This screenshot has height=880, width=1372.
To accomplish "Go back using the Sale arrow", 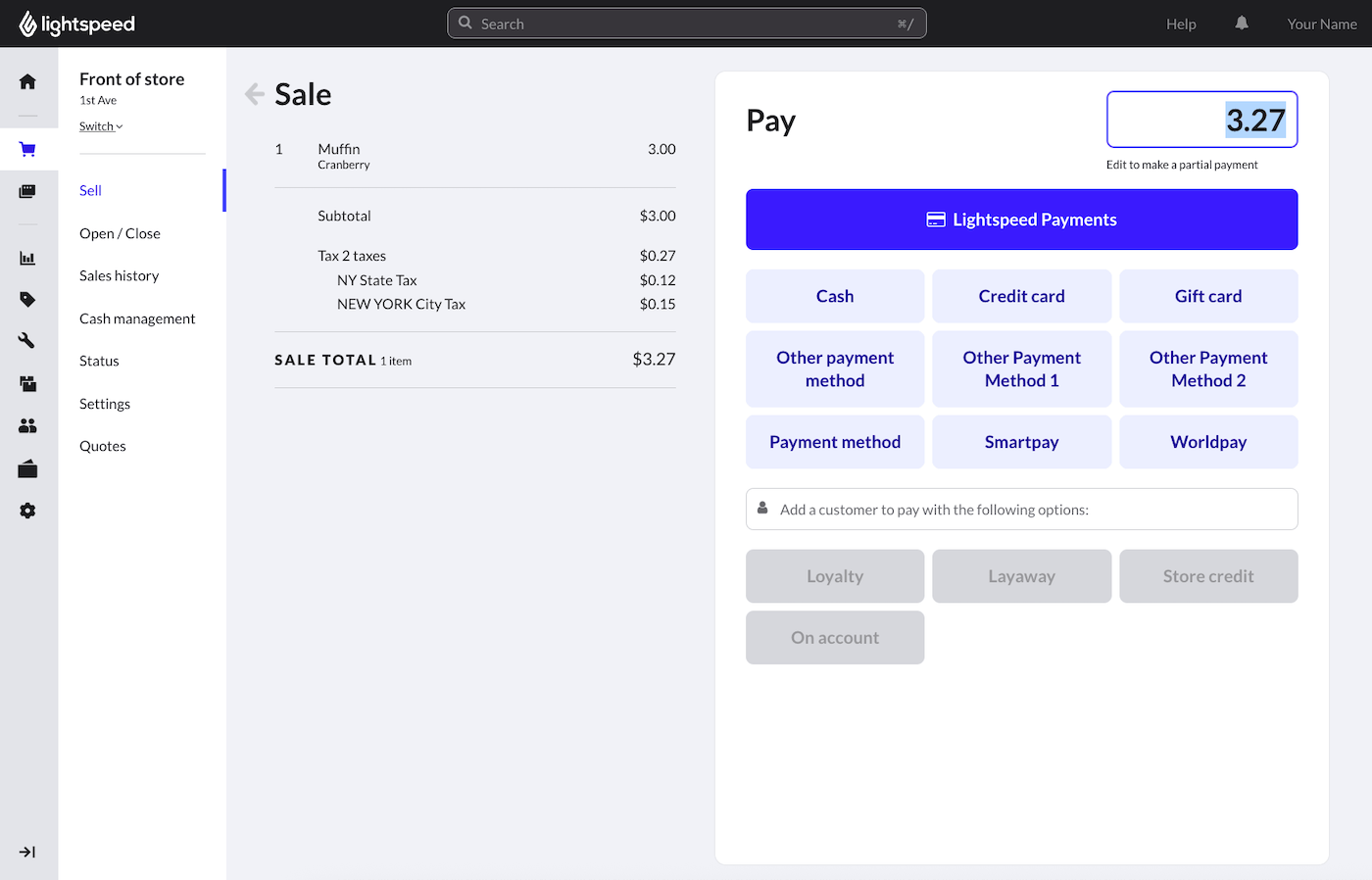I will point(255,94).
